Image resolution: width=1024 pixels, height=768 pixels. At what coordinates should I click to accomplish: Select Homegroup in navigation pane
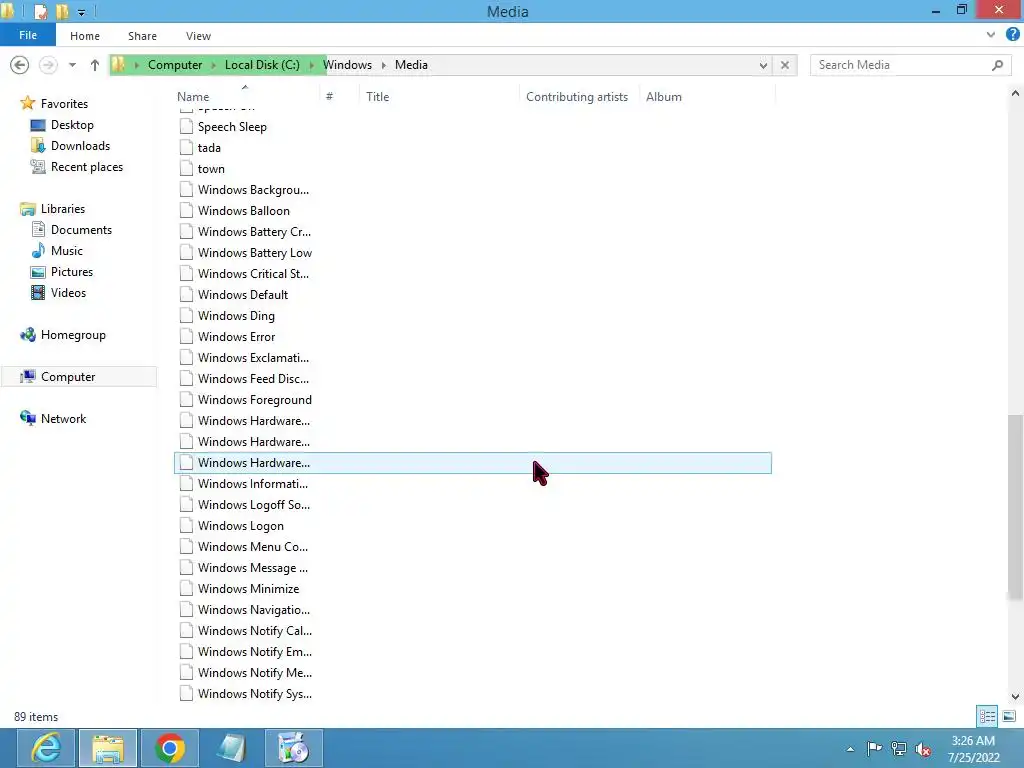tap(72, 335)
